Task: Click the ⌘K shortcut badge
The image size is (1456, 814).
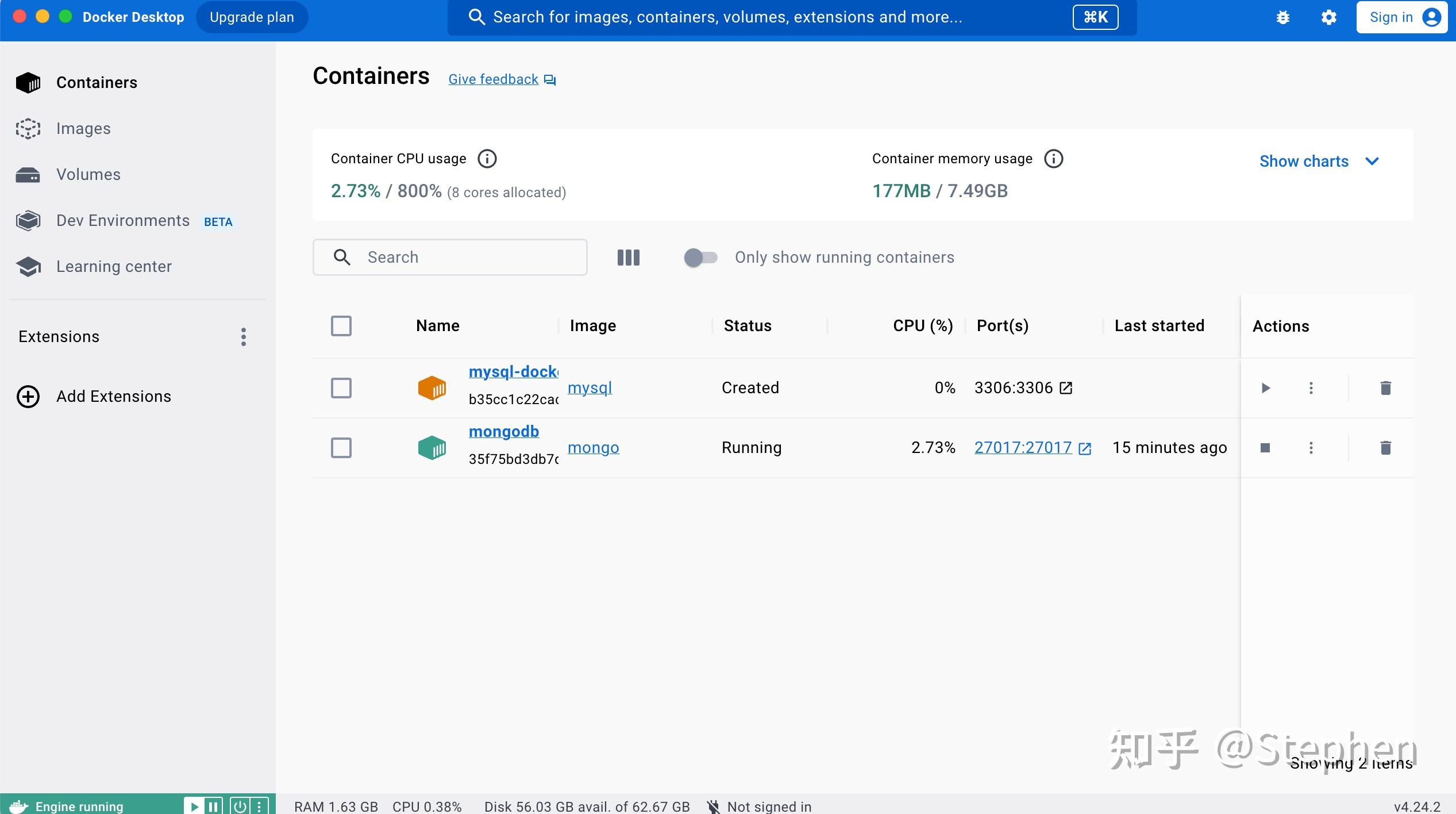Action: tap(1095, 17)
